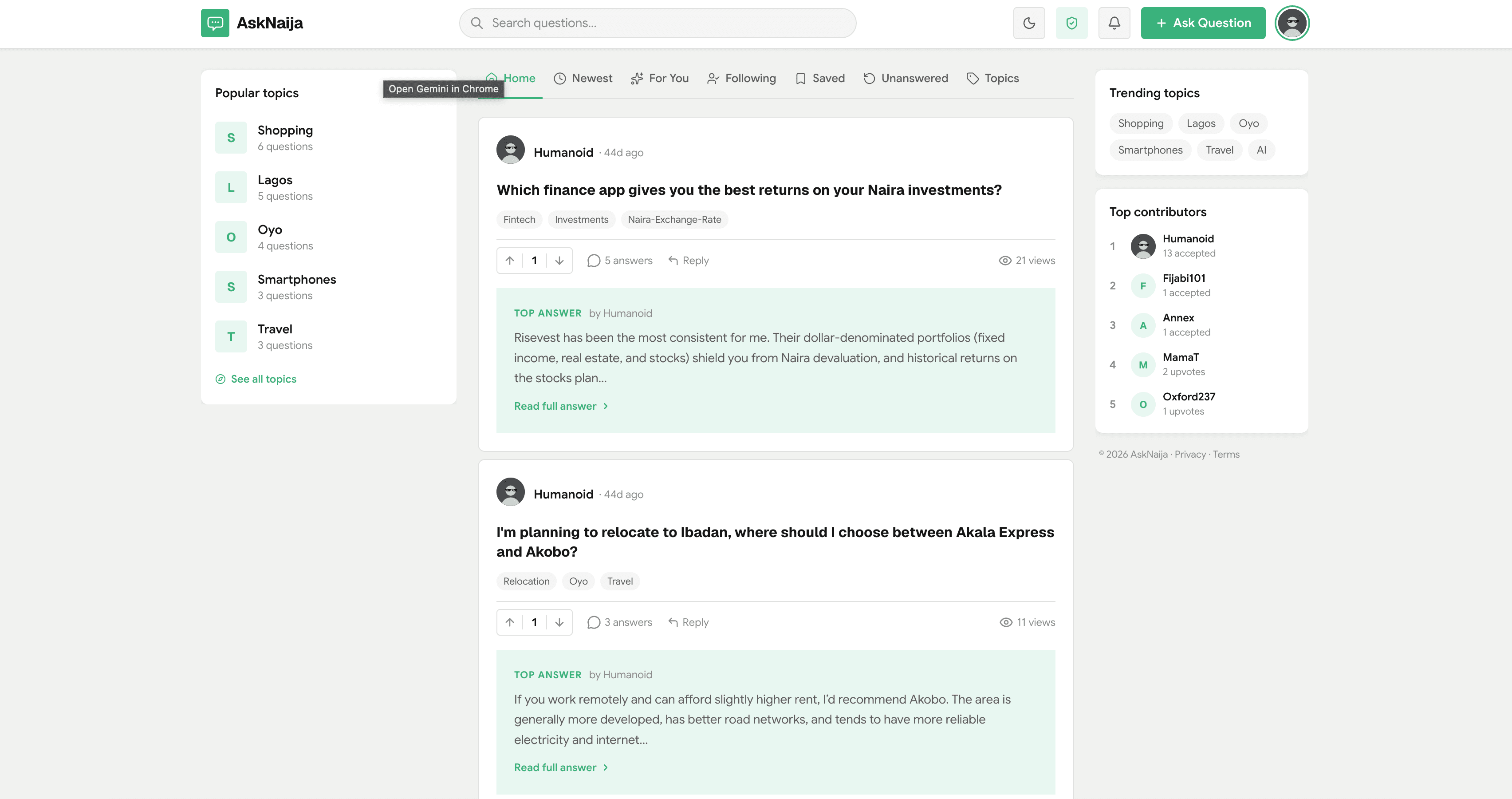Click the AskNaija chat bubble logo icon
The height and width of the screenshot is (799, 1512).
(215, 23)
